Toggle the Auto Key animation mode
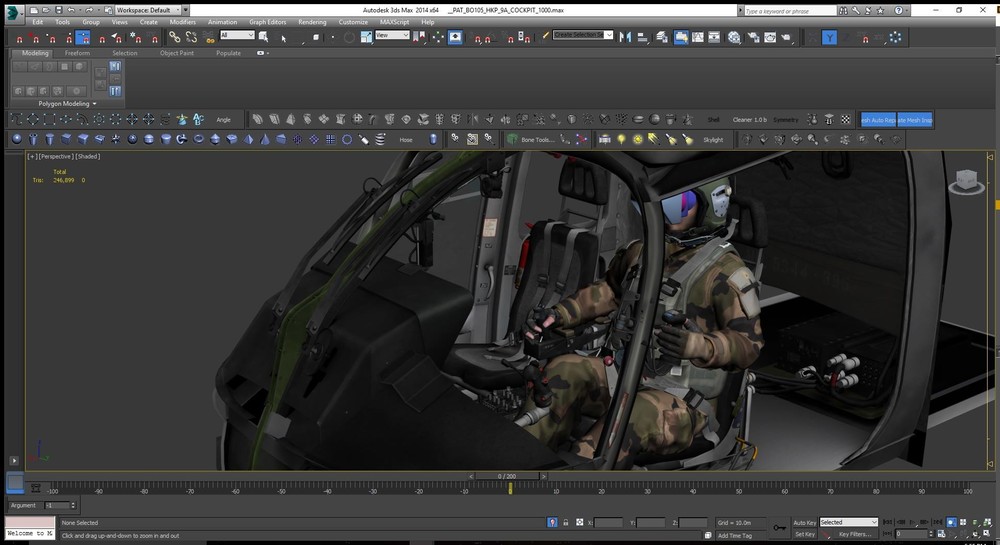The width and height of the screenshot is (1000, 545). (x=804, y=522)
